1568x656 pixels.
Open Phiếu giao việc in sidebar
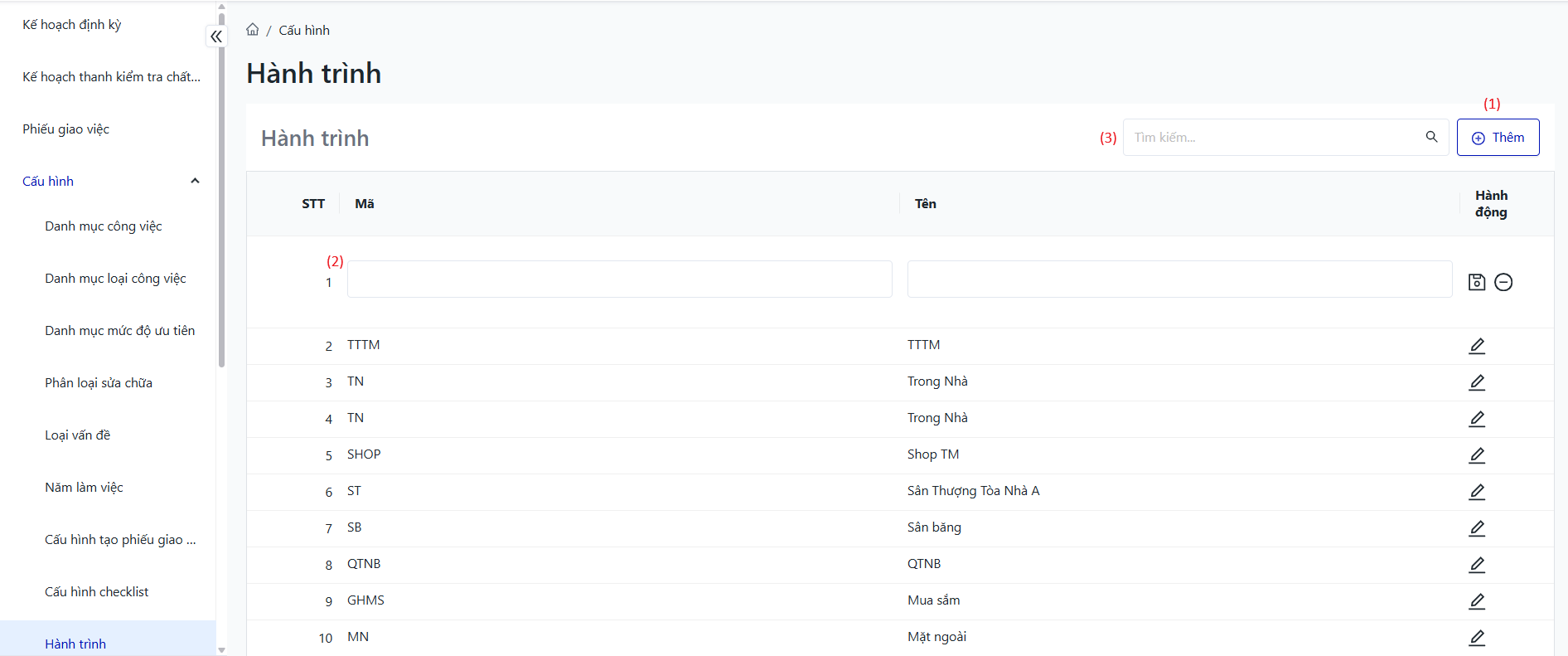click(66, 129)
